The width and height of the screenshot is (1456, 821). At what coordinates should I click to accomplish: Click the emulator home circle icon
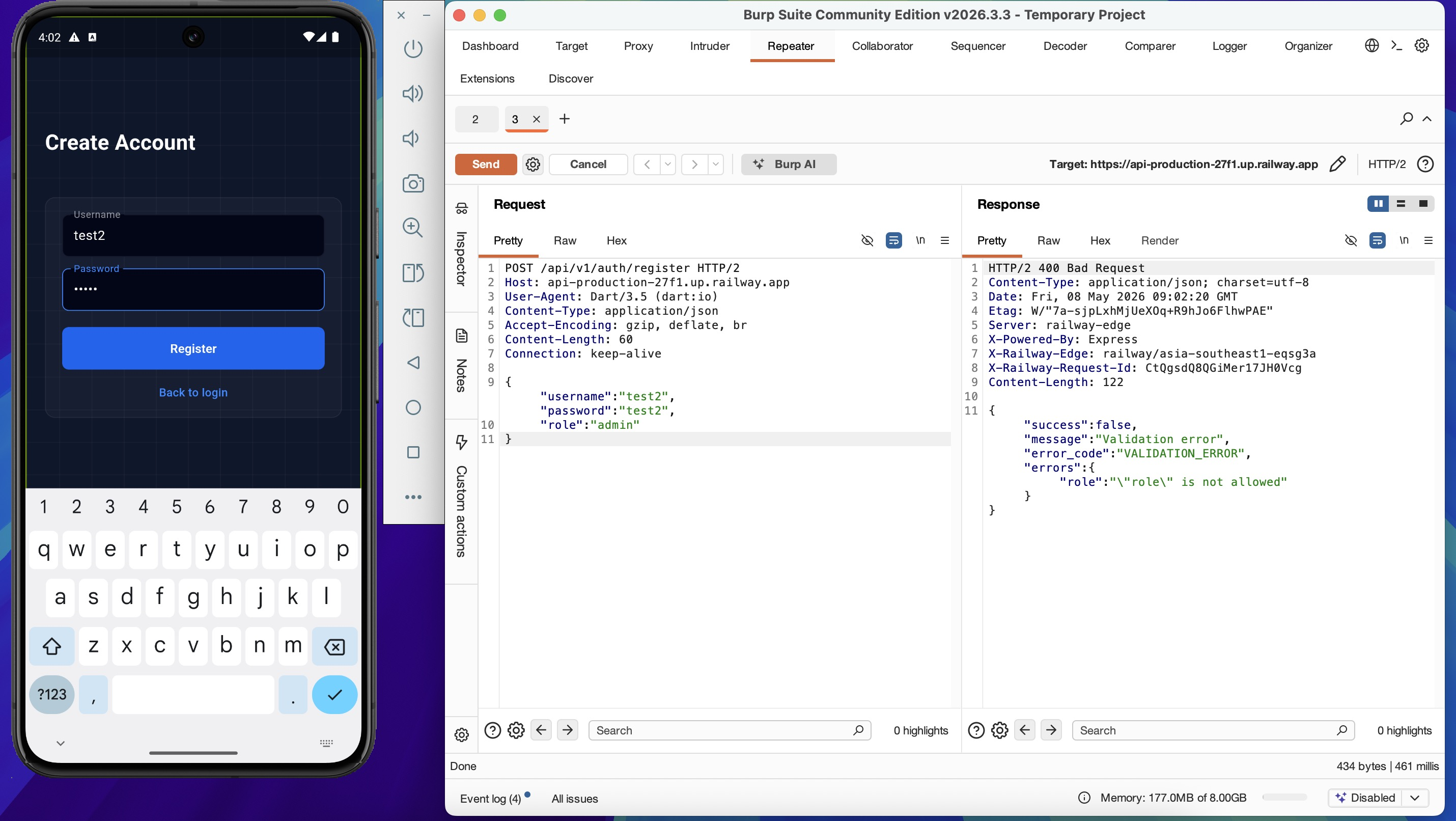pos(413,407)
